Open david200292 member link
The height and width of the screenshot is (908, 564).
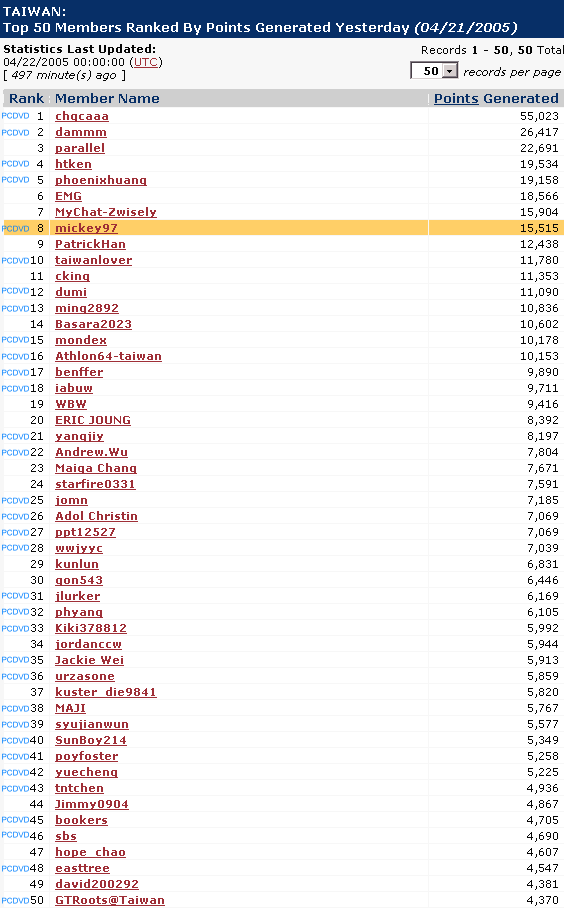pos(97,884)
